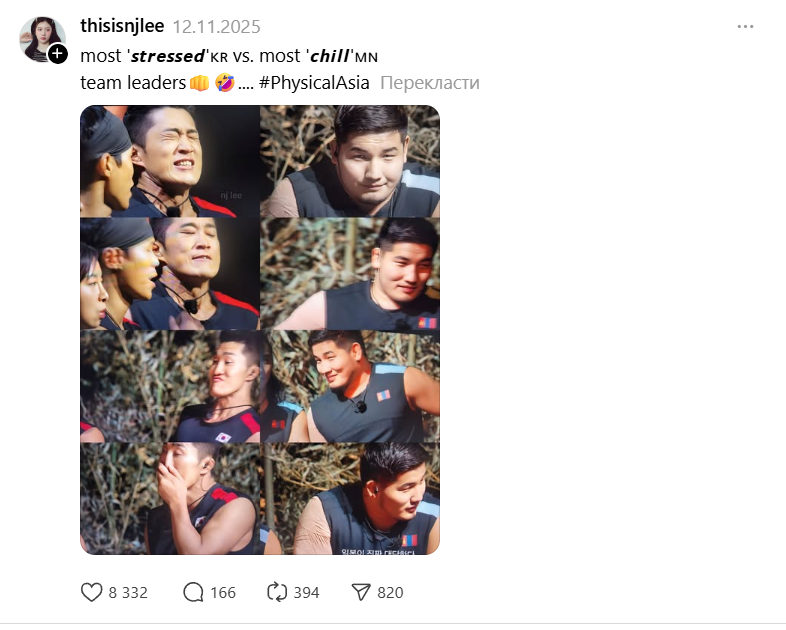
Task: Open the thisisnjlee profile picture
Action: [x=40, y=38]
